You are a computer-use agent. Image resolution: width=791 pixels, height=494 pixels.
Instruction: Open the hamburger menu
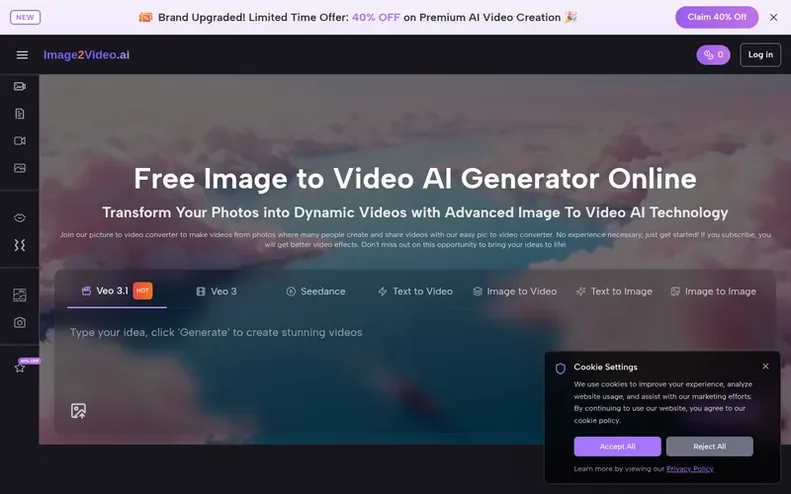coord(22,55)
